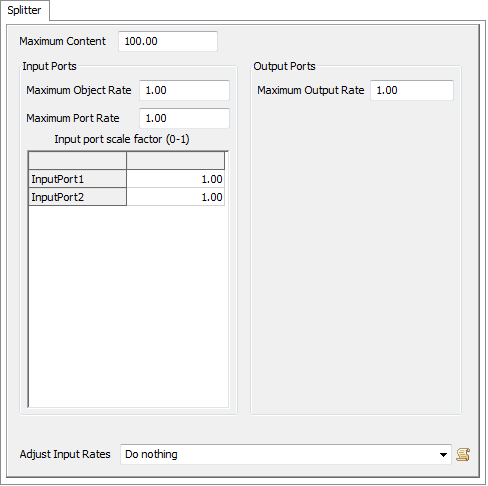488x486 pixels.
Task: Click the Maximum Content label
Action: pyautogui.click(x=63, y=41)
